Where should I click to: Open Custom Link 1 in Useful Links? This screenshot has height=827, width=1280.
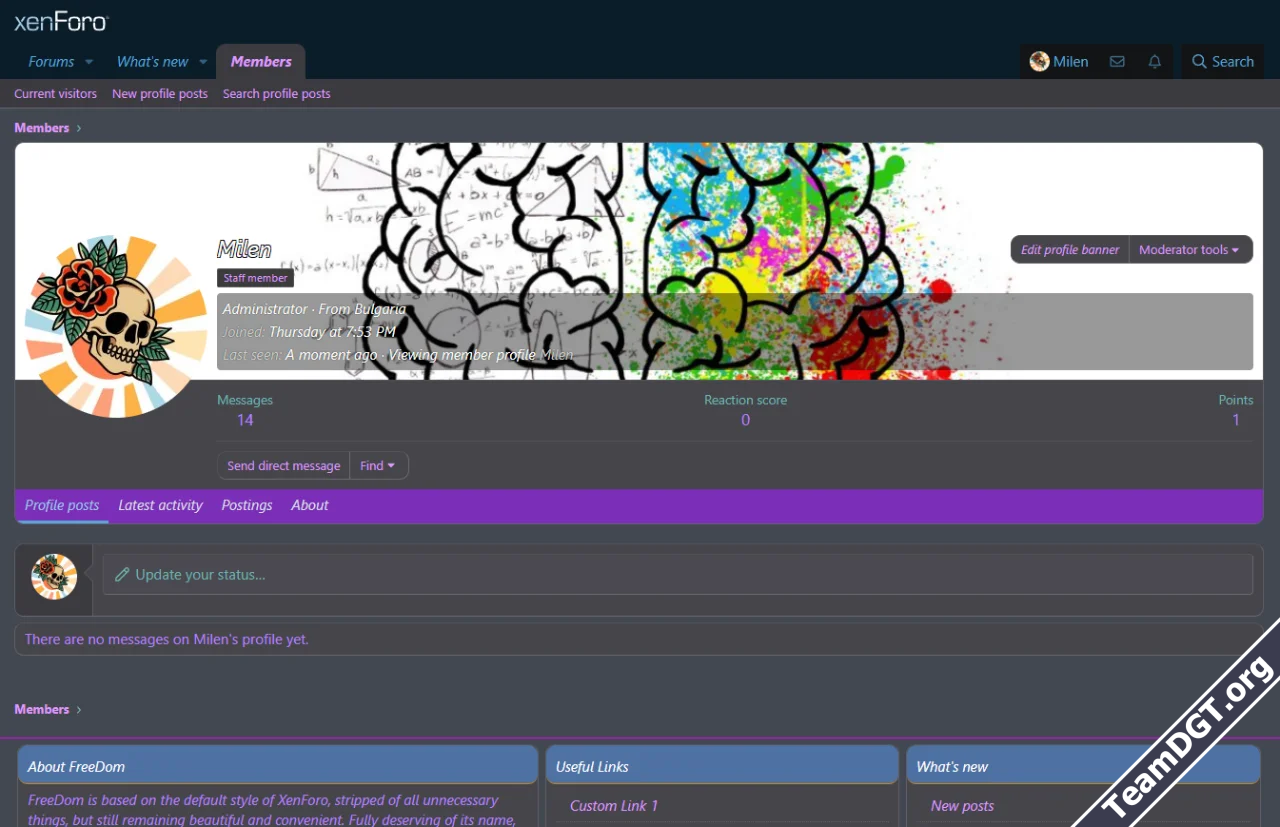[x=614, y=806]
